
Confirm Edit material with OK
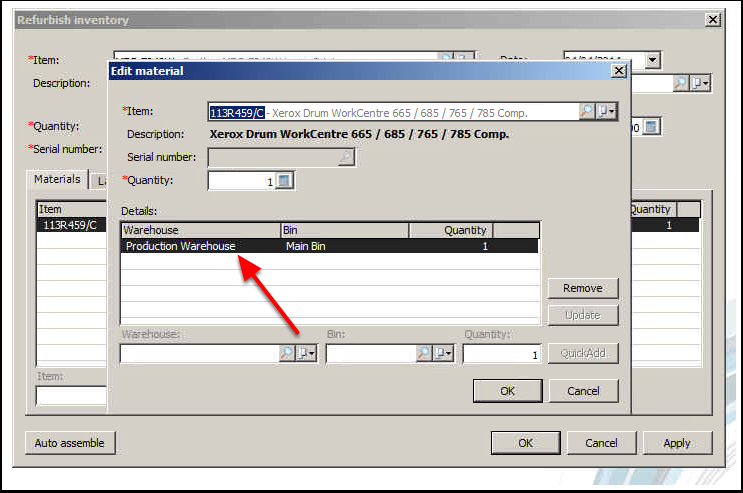pos(507,391)
